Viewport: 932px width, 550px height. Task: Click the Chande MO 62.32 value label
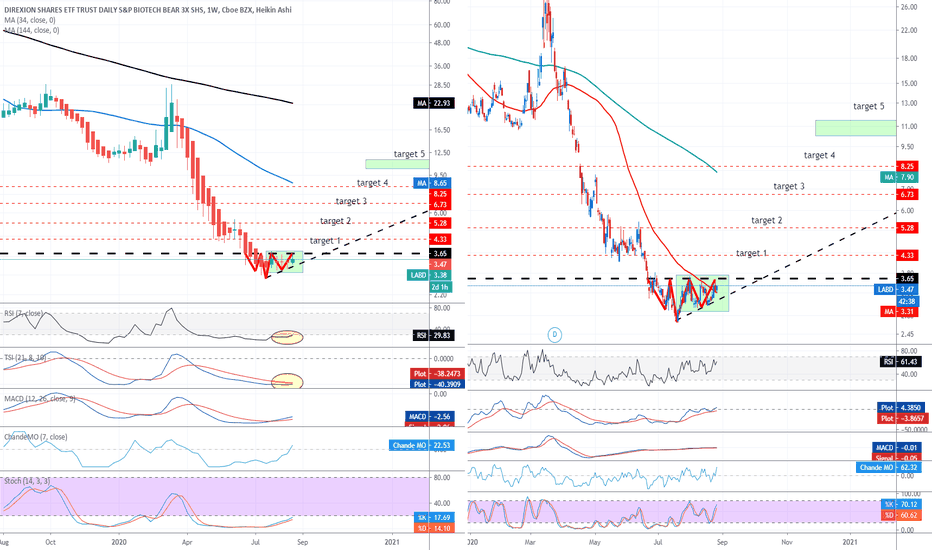pyautogui.click(x=889, y=467)
